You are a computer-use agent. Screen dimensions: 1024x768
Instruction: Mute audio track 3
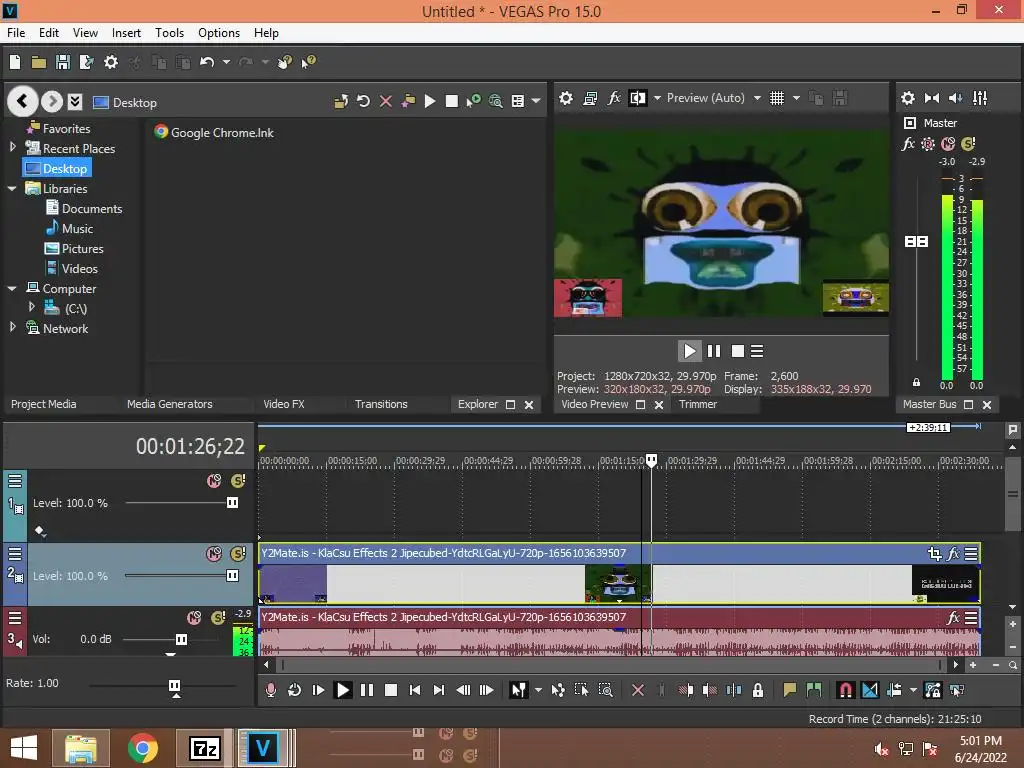pyautogui.click(x=194, y=617)
